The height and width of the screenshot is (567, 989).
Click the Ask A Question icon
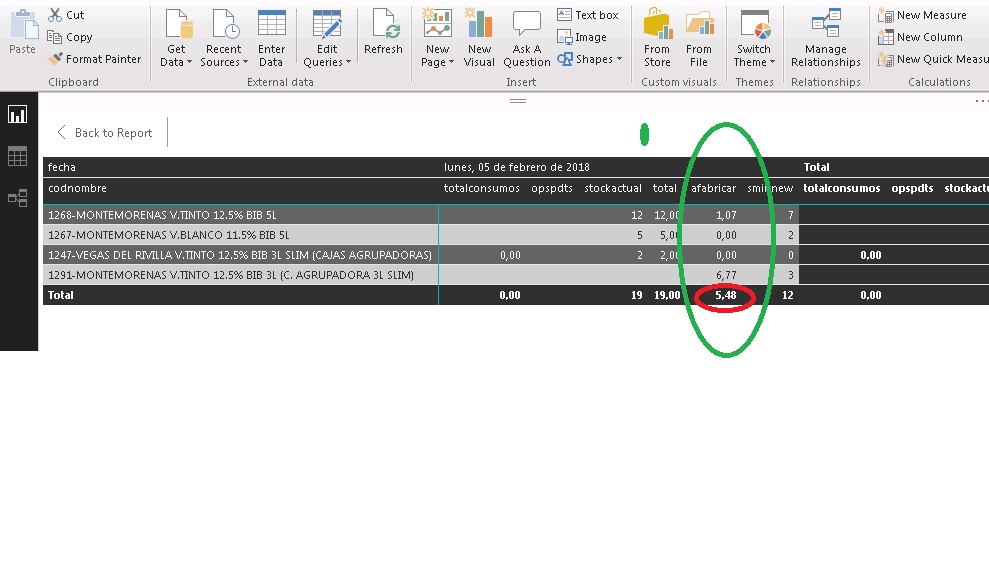(x=527, y=25)
